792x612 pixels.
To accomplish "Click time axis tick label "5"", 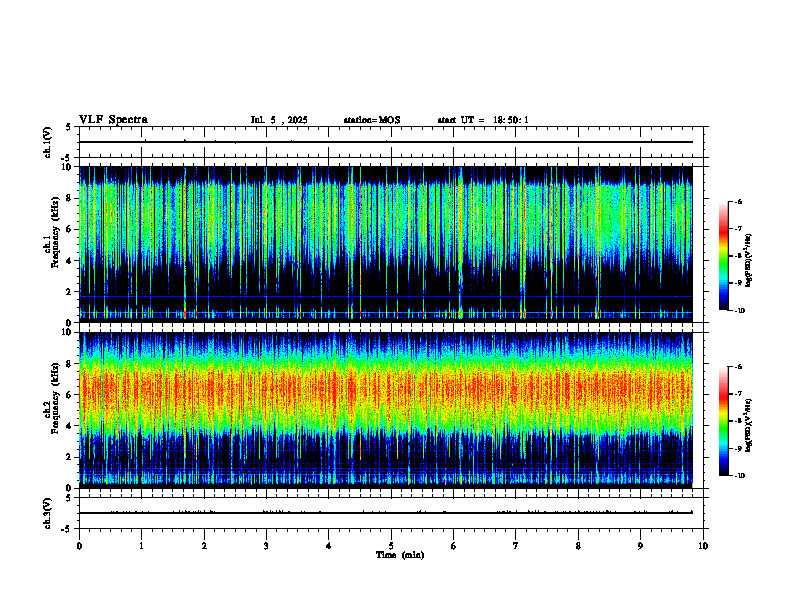I will 391,546.
